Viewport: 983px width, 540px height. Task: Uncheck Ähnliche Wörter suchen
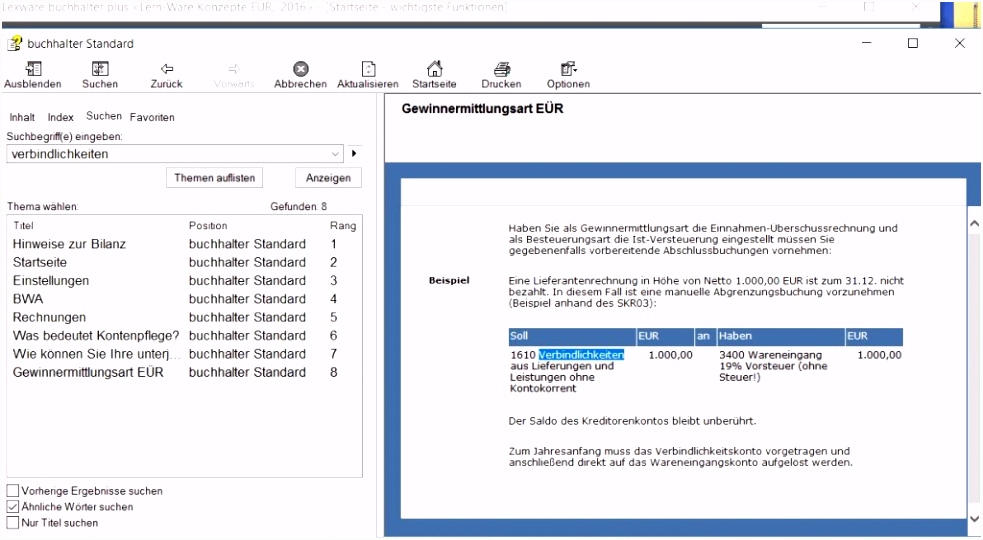tap(13, 506)
